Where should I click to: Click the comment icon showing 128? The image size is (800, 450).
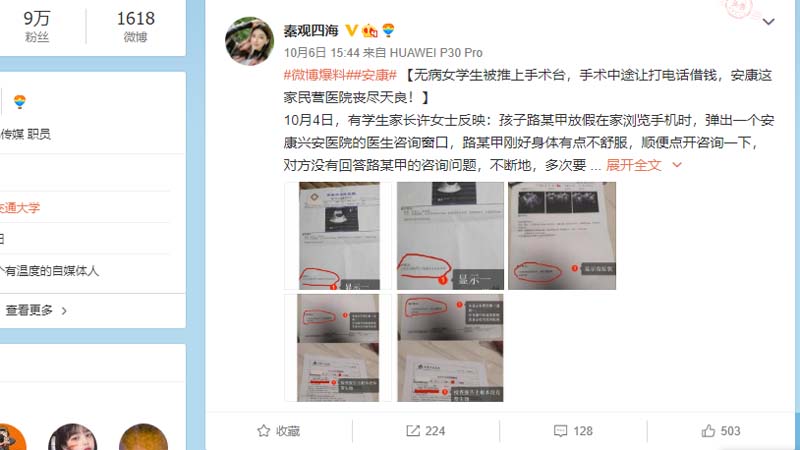point(560,431)
